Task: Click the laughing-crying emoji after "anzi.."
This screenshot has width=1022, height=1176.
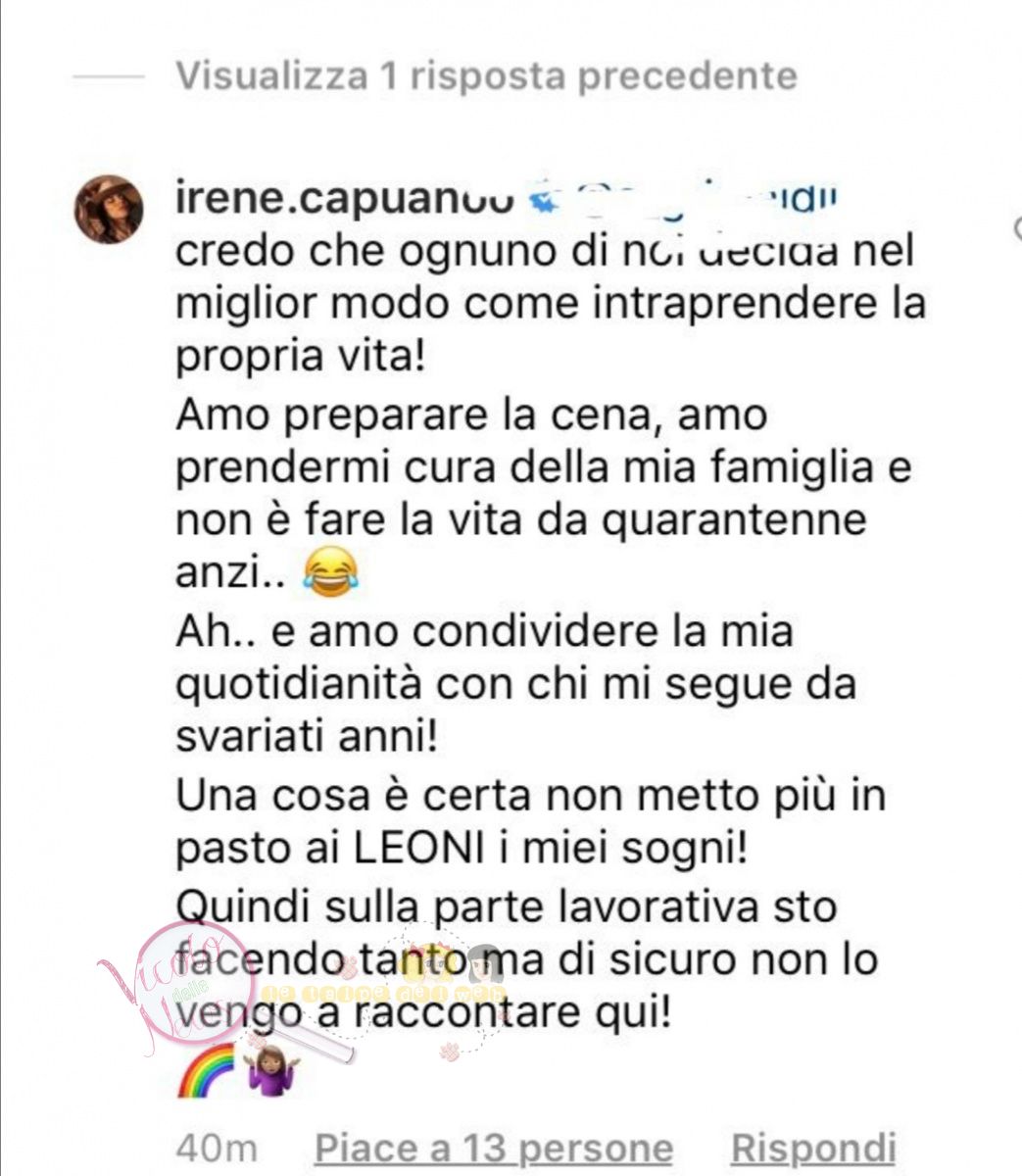Action: point(331,570)
